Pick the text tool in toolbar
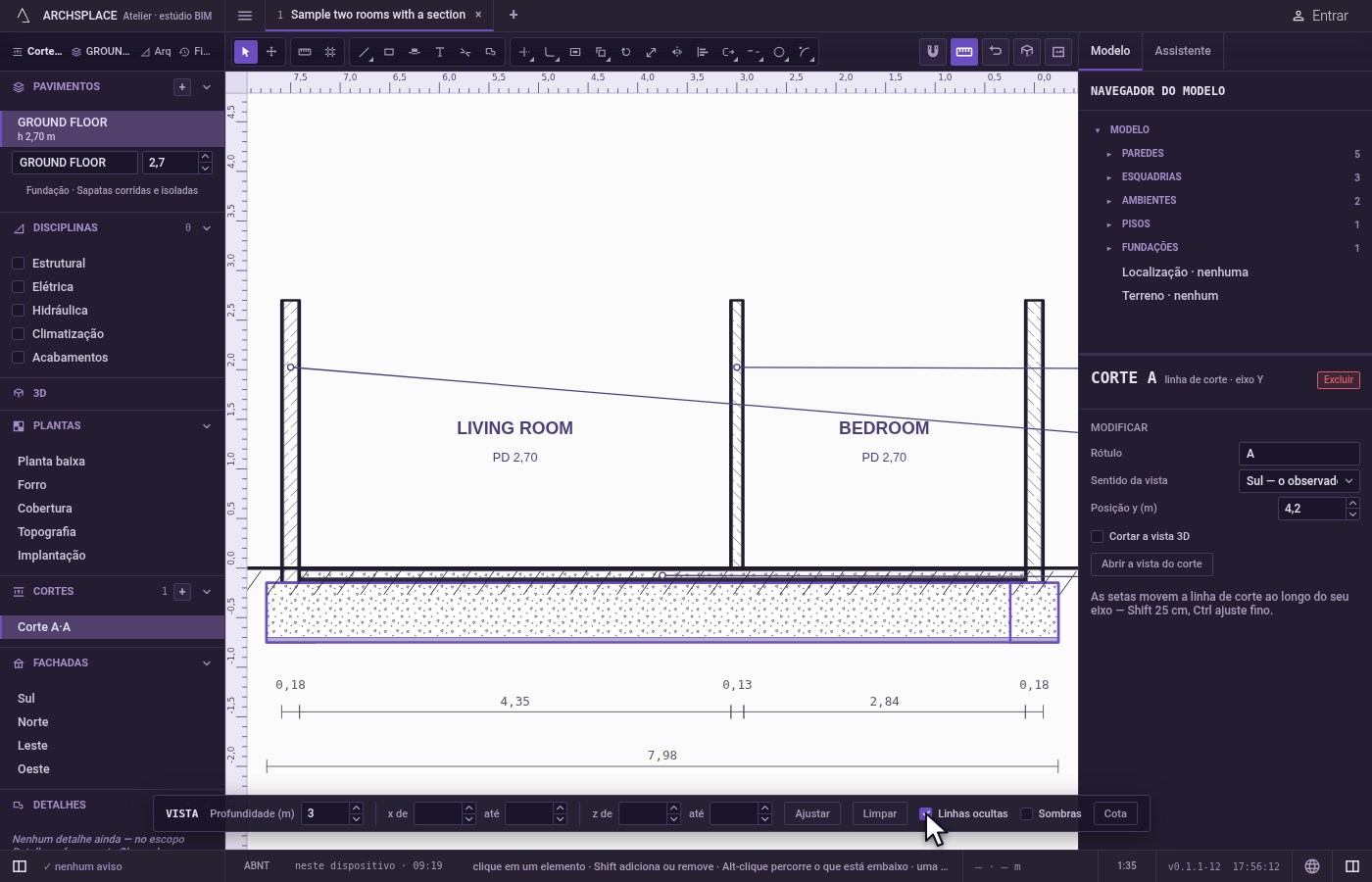The height and width of the screenshot is (882, 1372). tap(440, 52)
